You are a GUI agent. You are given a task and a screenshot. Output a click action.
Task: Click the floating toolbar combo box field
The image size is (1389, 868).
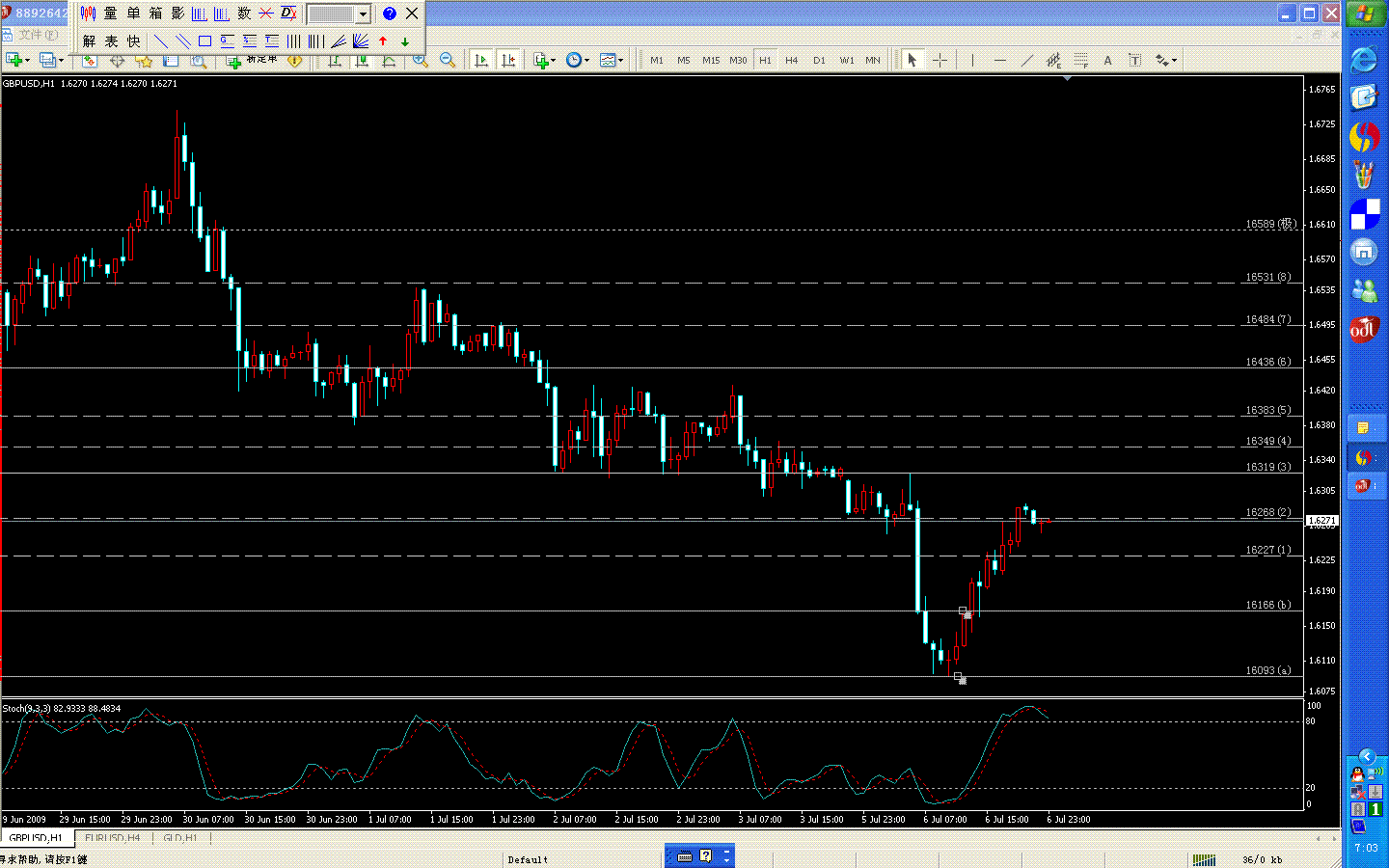pyautogui.click(x=332, y=14)
